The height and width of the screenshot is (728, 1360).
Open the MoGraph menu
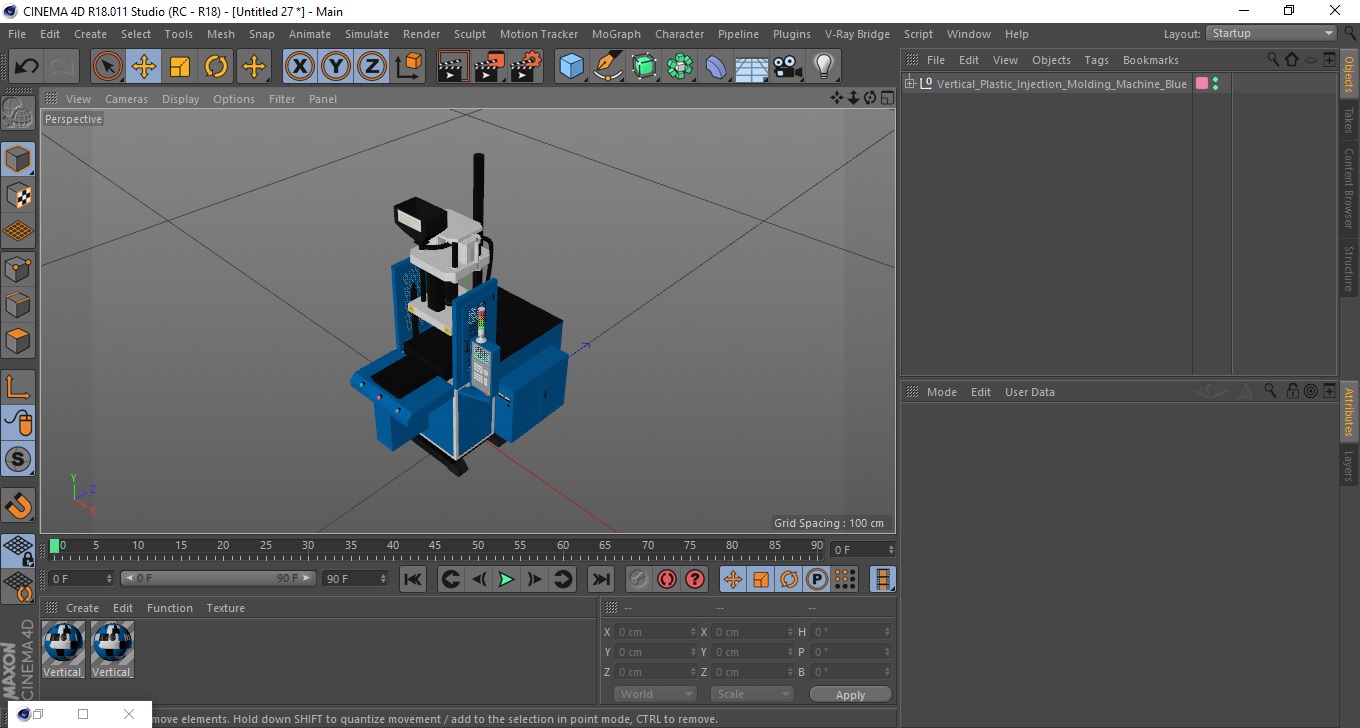(x=616, y=34)
